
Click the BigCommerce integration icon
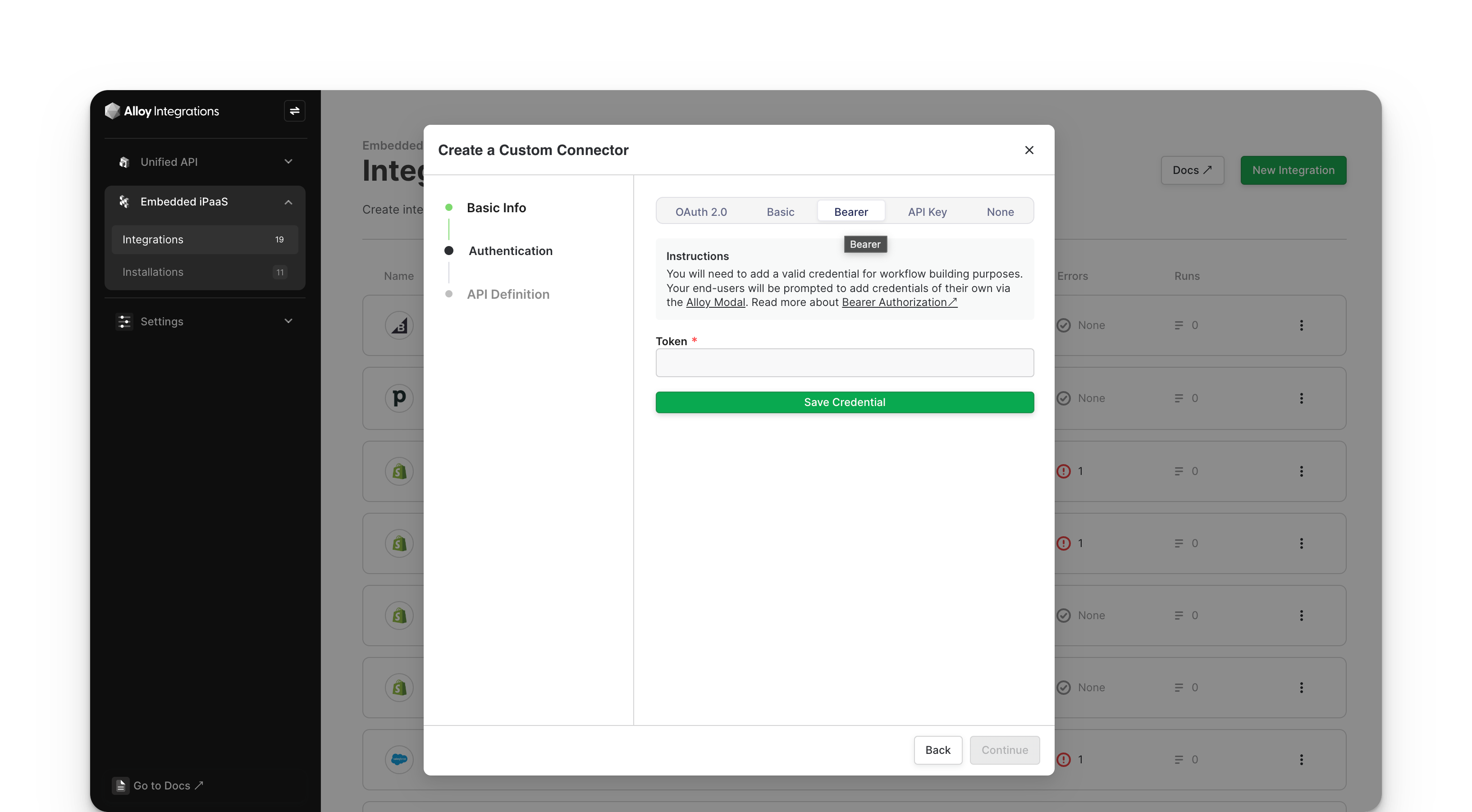pyautogui.click(x=399, y=326)
